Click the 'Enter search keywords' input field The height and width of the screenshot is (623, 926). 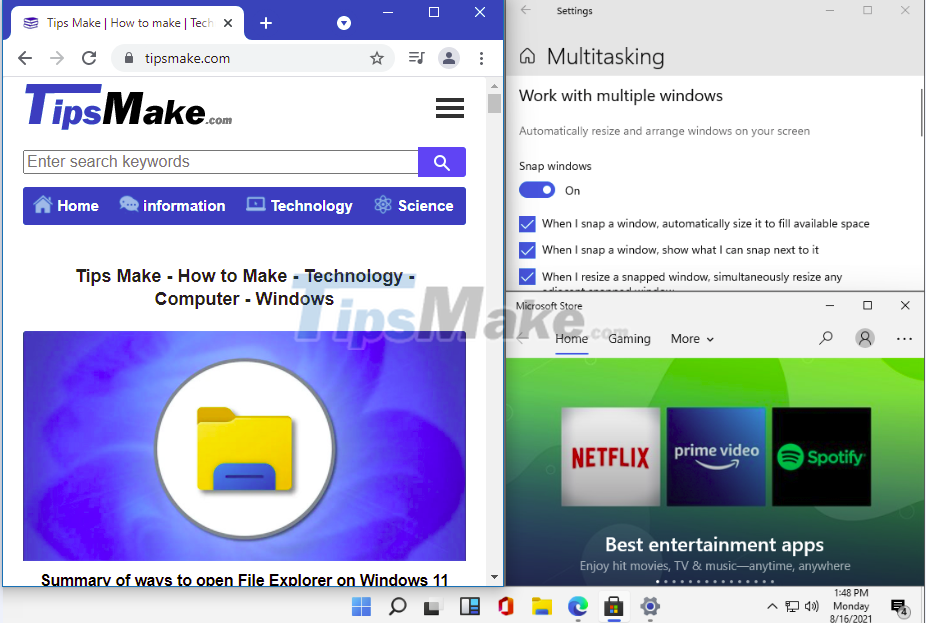pos(220,161)
